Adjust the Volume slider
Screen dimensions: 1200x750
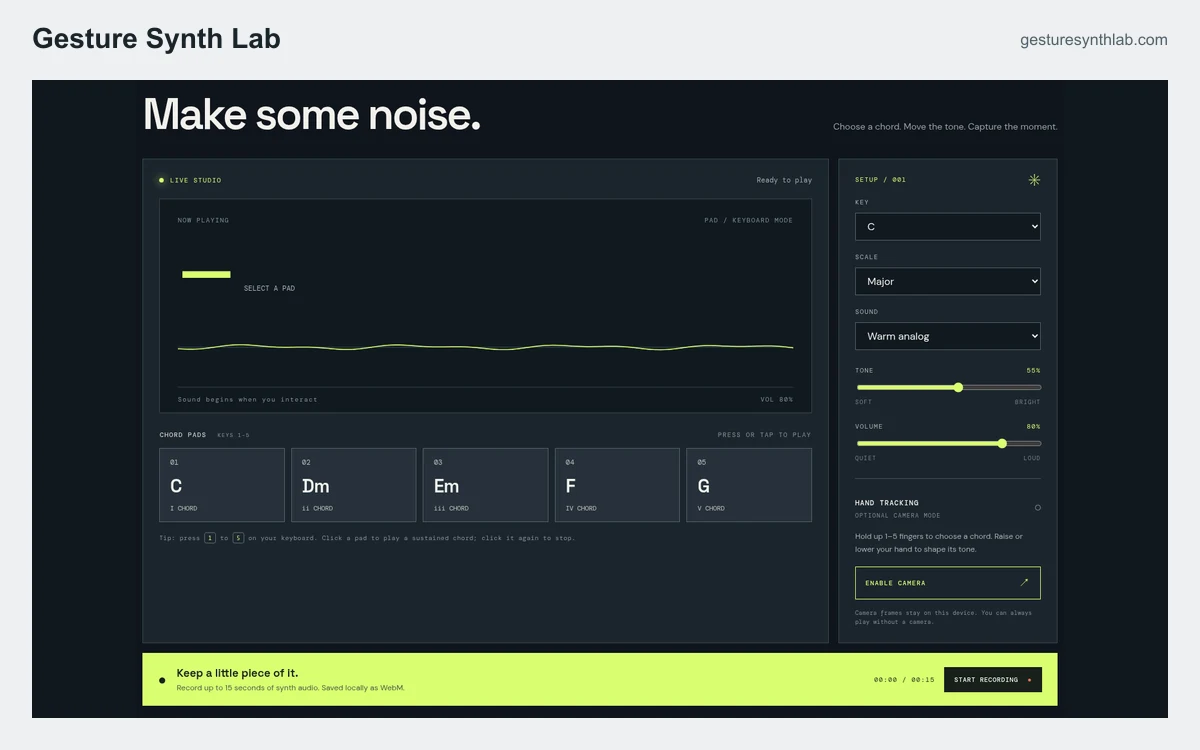[x=948, y=443]
